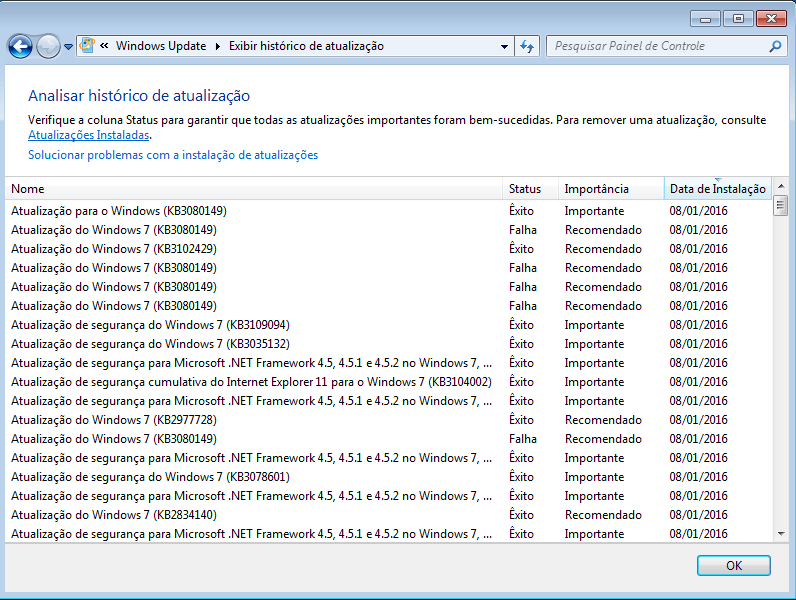
Task: Focus the Pesquisar Painel de Controle field
Action: (x=666, y=46)
